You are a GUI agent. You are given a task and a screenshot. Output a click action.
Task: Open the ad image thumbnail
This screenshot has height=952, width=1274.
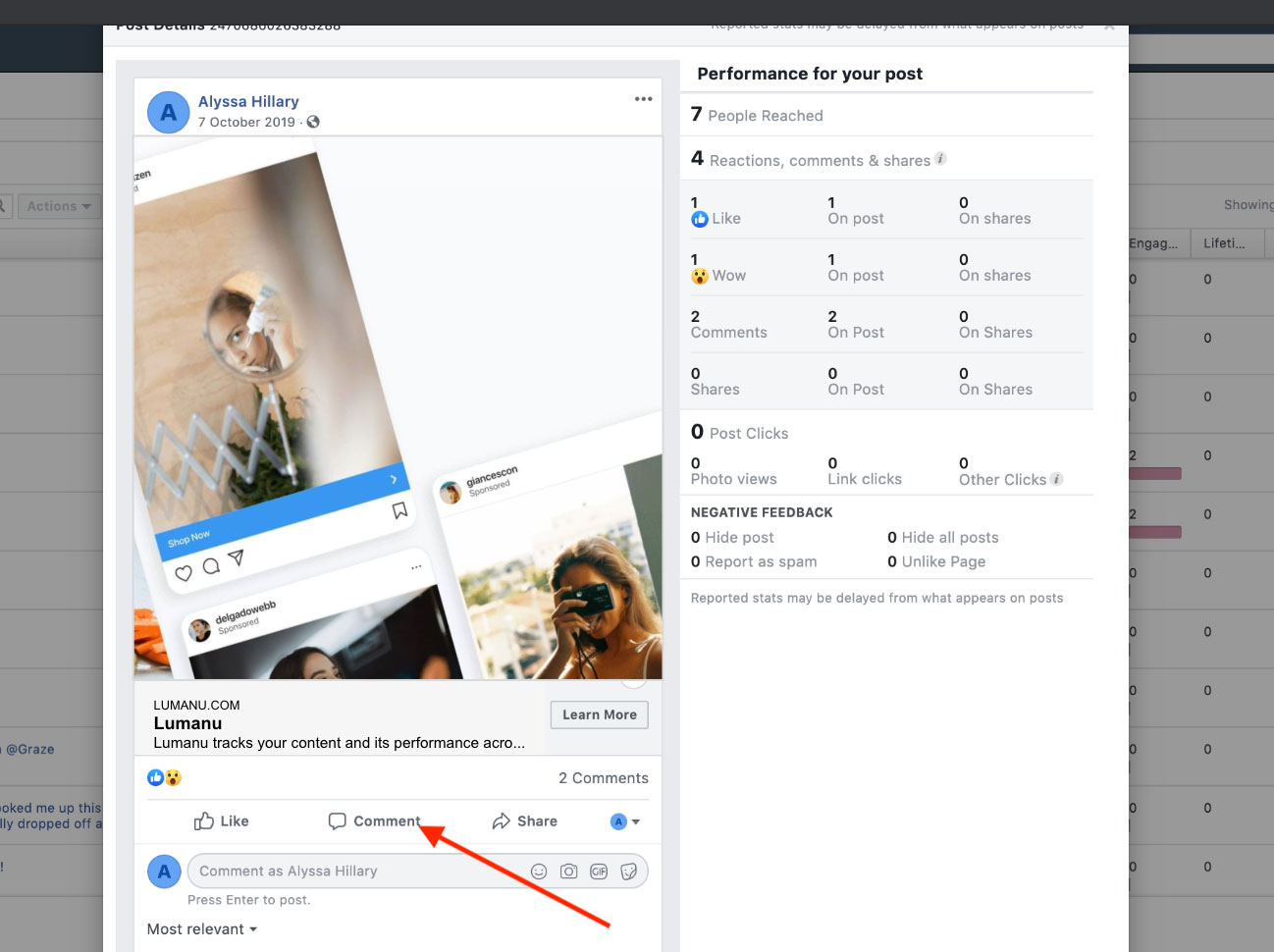398,407
